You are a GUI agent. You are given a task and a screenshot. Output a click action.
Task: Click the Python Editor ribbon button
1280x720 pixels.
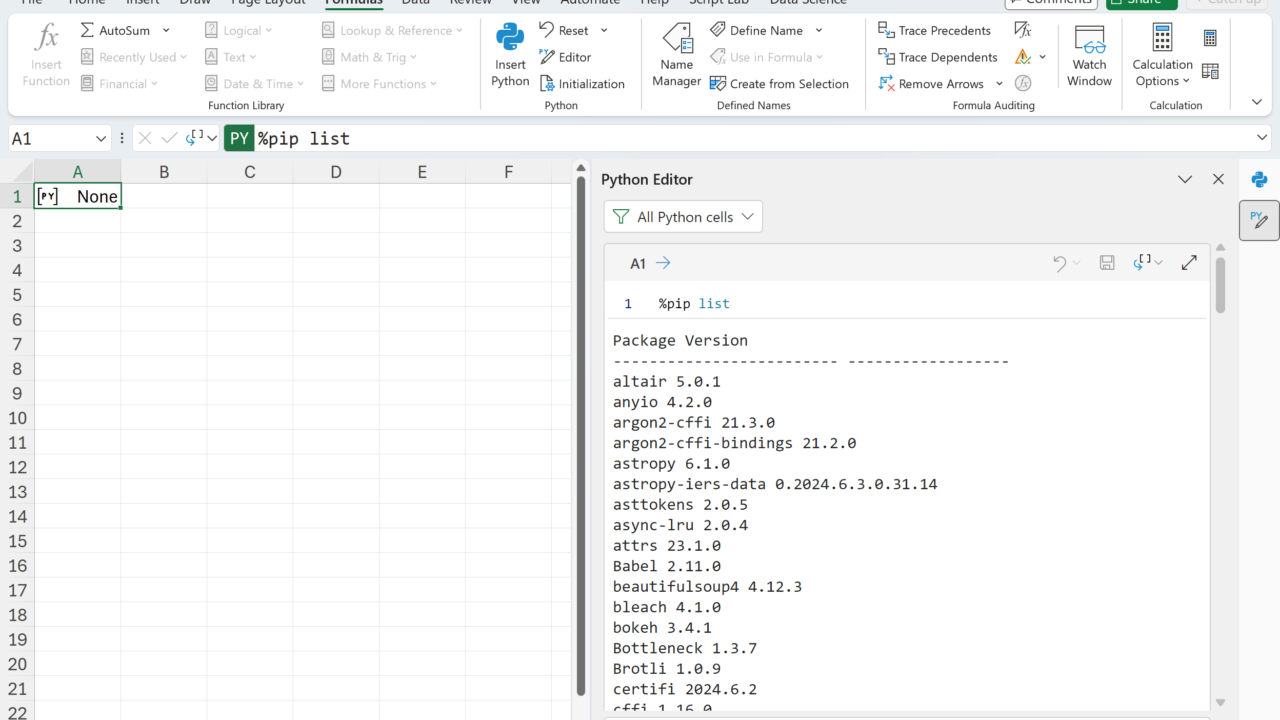pyautogui.click(x=565, y=57)
